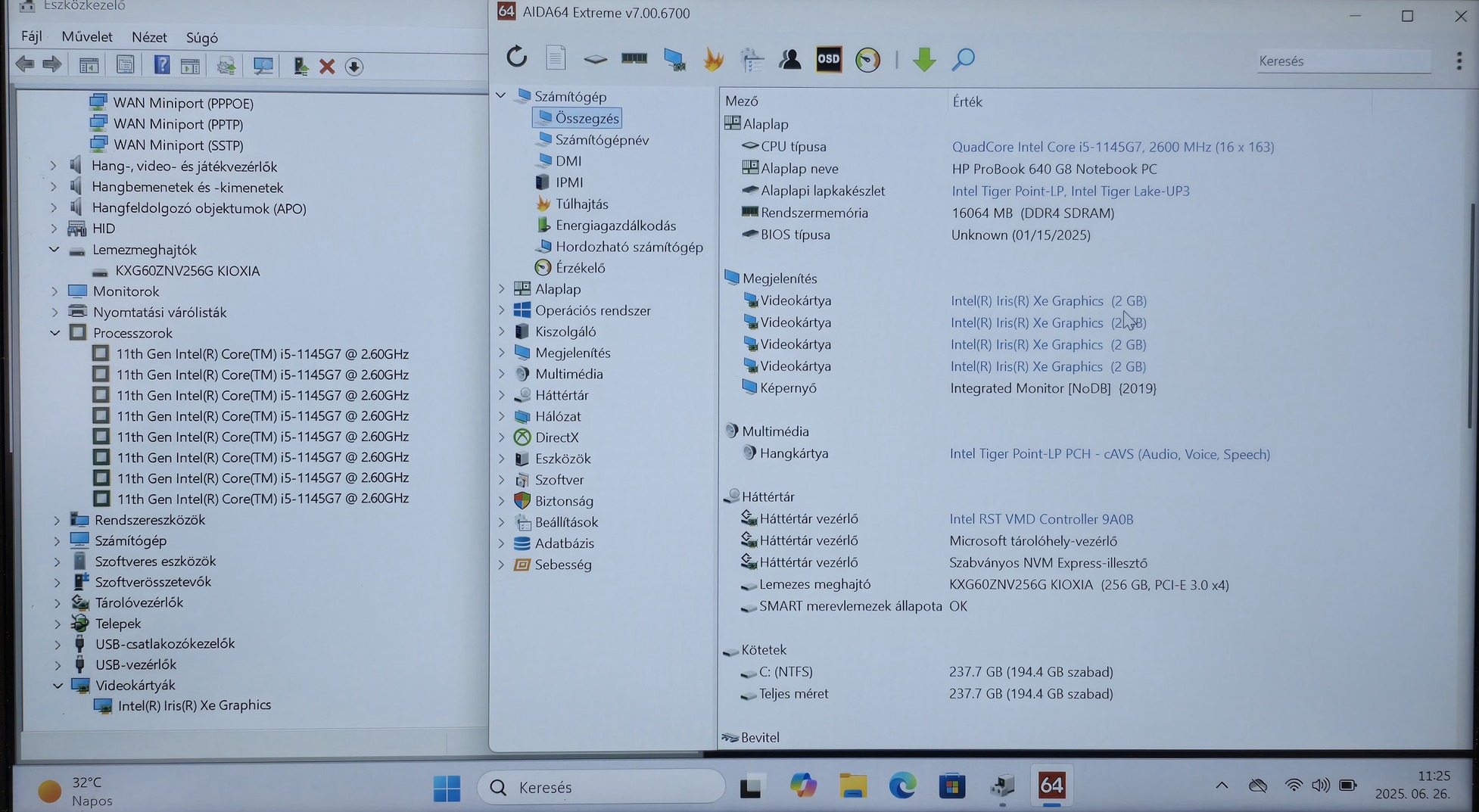Viewport: 1479px width, 812px height.
Task: Open the QuadCore Intel Core i5-1145G7 link
Action: (1113, 147)
